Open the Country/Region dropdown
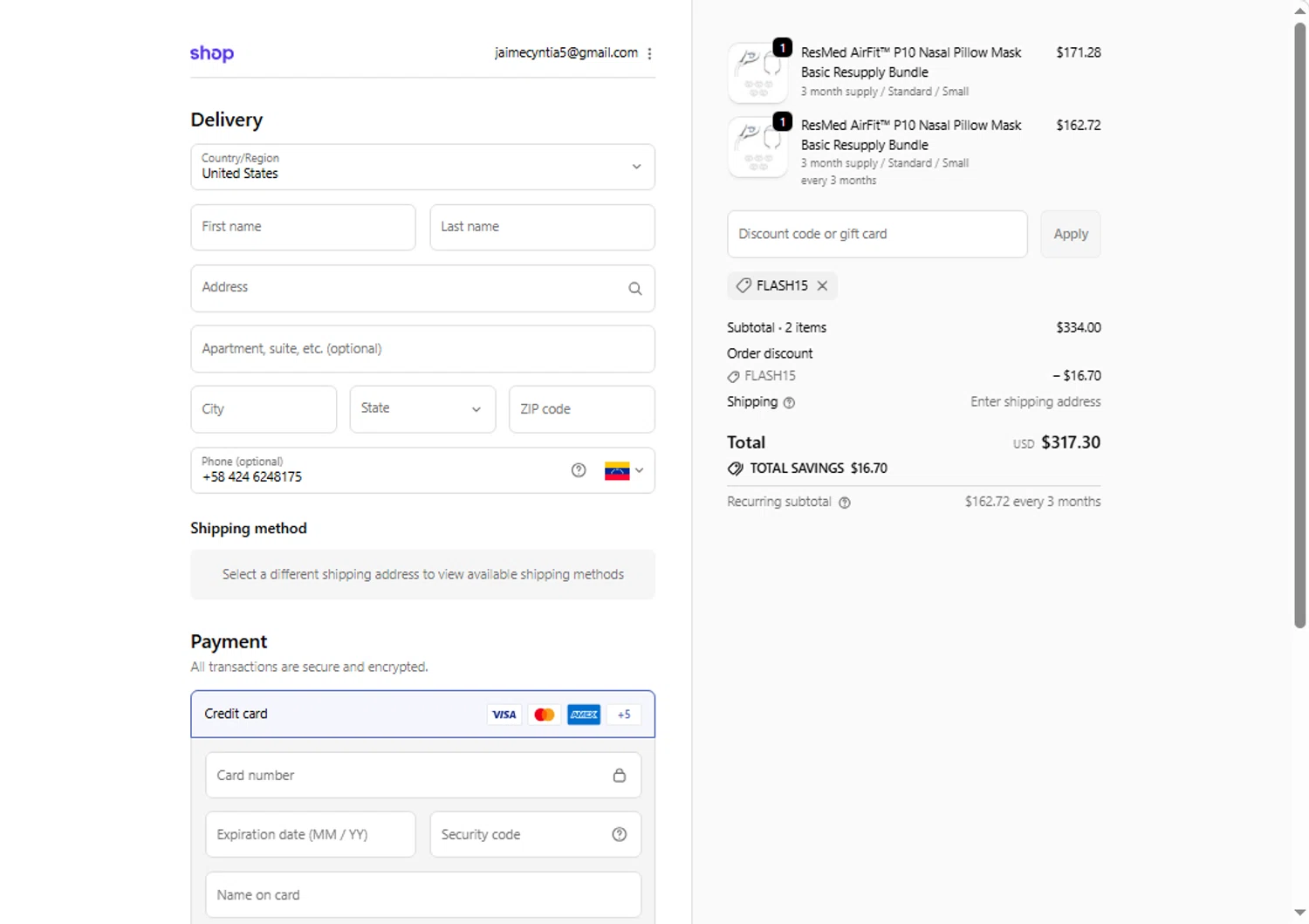Image resolution: width=1309 pixels, height=924 pixels. coord(422,167)
